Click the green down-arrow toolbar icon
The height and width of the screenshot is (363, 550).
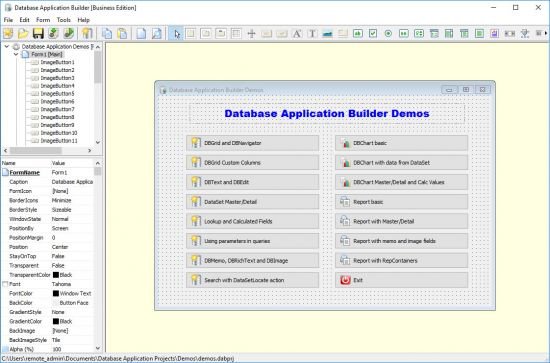53,34
